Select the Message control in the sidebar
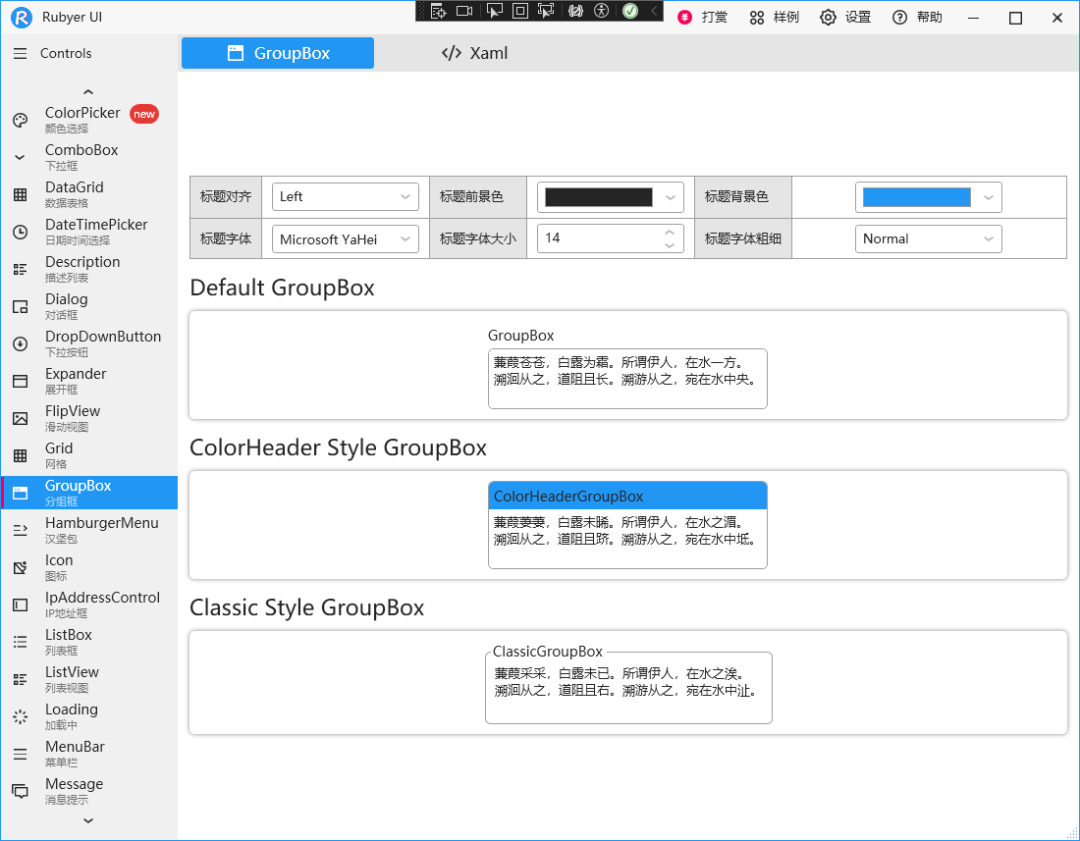Image resolution: width=1080 pixels, height=841 pixels. click(x=74, y=790)
